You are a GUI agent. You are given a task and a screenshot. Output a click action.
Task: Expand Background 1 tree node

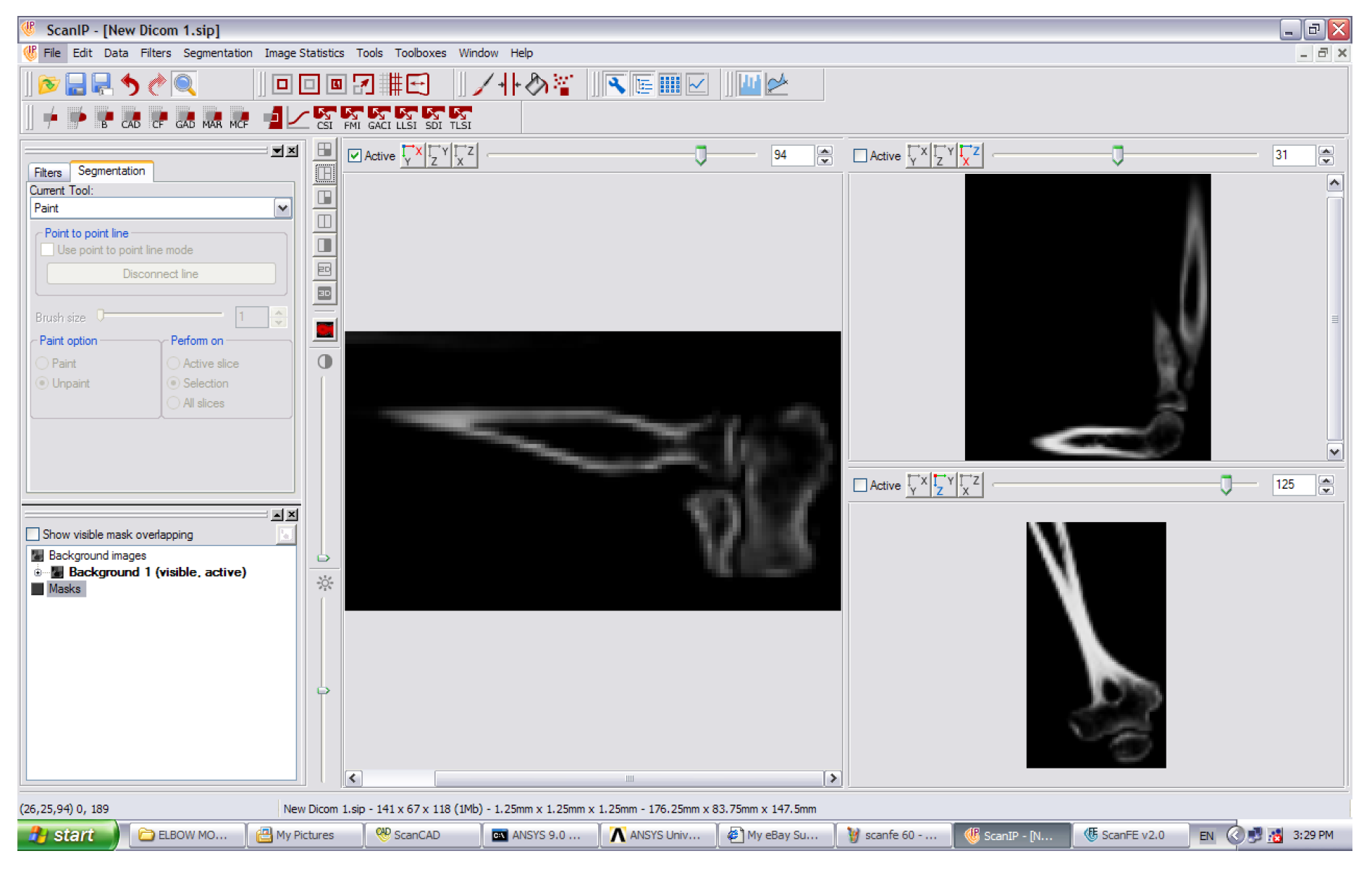coord(38,573)
